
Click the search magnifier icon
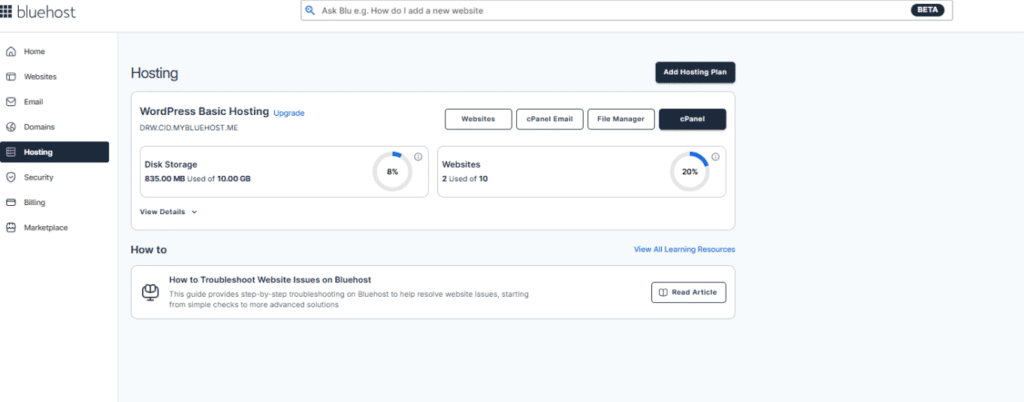(x=310, y=11)
